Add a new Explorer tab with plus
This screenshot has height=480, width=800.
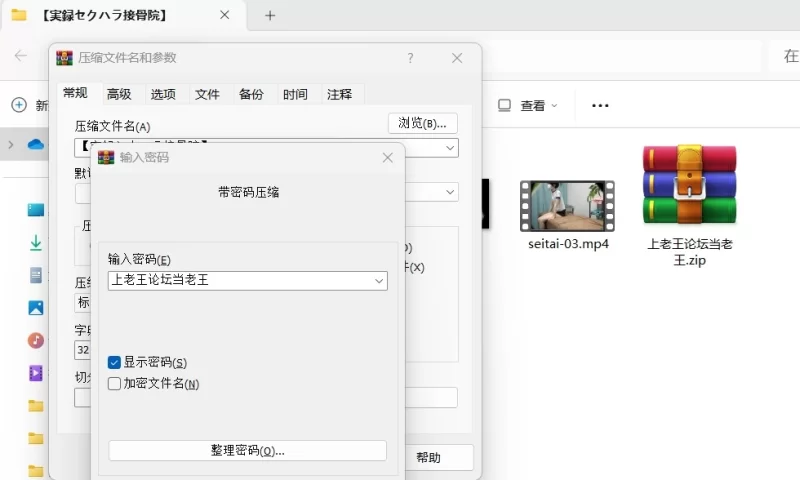[x=270, y=16]
